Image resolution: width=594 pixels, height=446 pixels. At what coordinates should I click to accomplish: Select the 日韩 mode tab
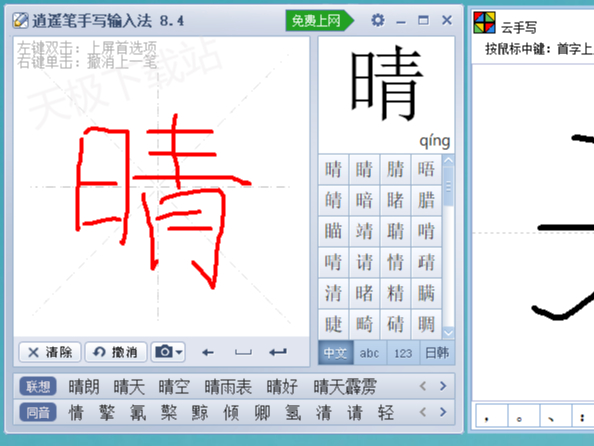tap(437, 353)
